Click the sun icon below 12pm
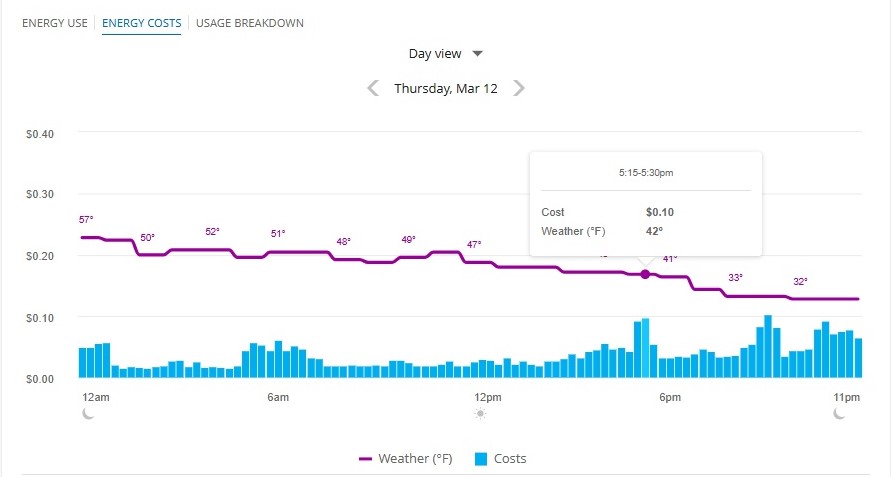The height and width of the screenshot is (477, 891). pyautogui.click(x=481, y=413)
